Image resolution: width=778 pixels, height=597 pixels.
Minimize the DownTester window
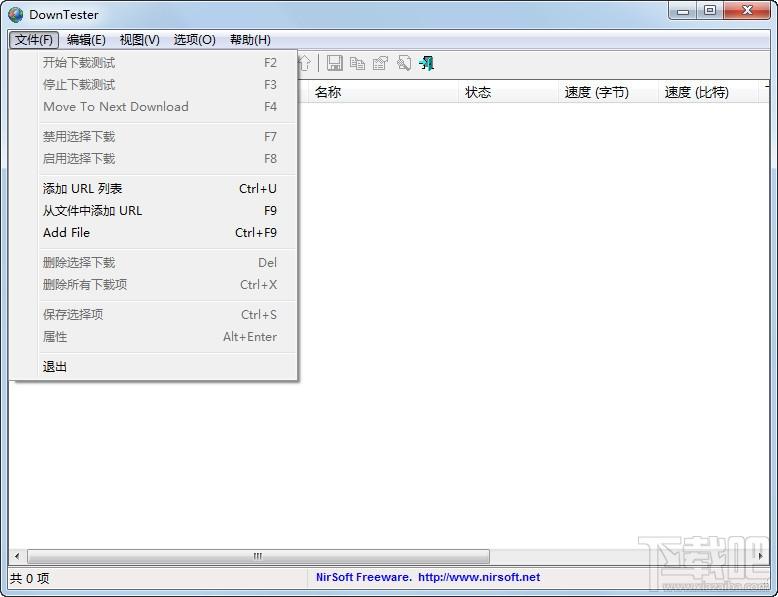[683, 11]
